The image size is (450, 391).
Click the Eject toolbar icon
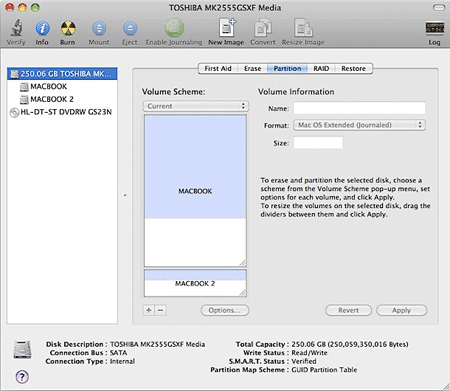tap(130, 28)
